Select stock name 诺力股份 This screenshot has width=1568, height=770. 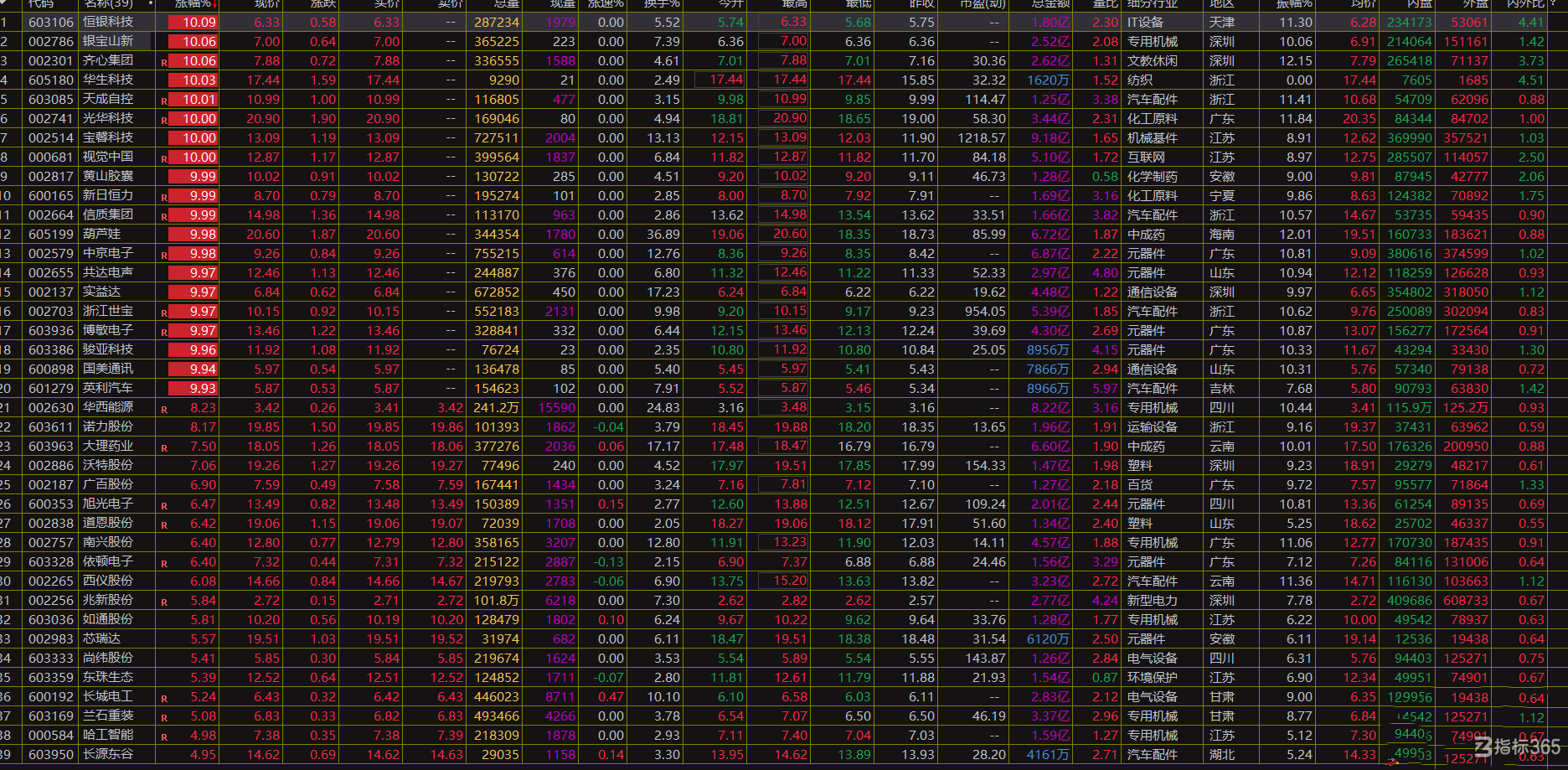(108, 426)
